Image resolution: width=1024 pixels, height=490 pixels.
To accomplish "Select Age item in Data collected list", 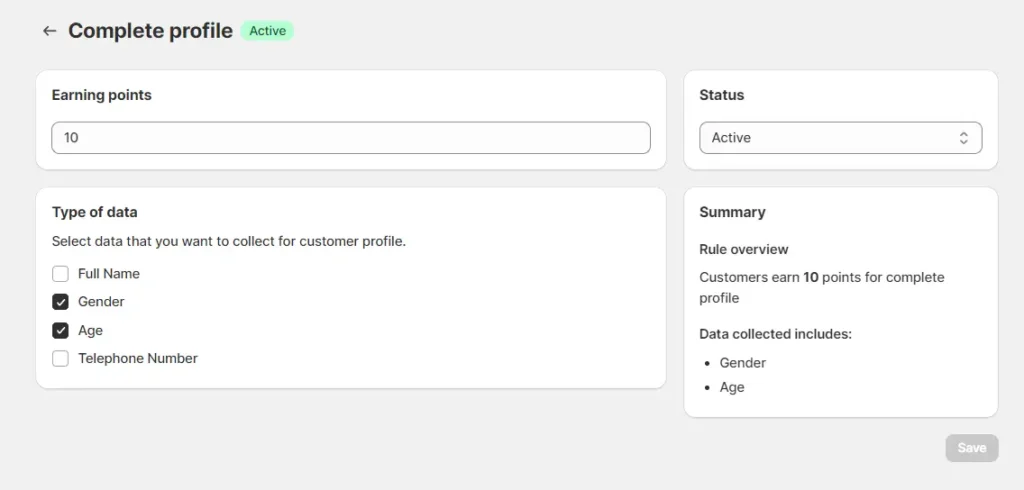I will [x=732, y=387].
